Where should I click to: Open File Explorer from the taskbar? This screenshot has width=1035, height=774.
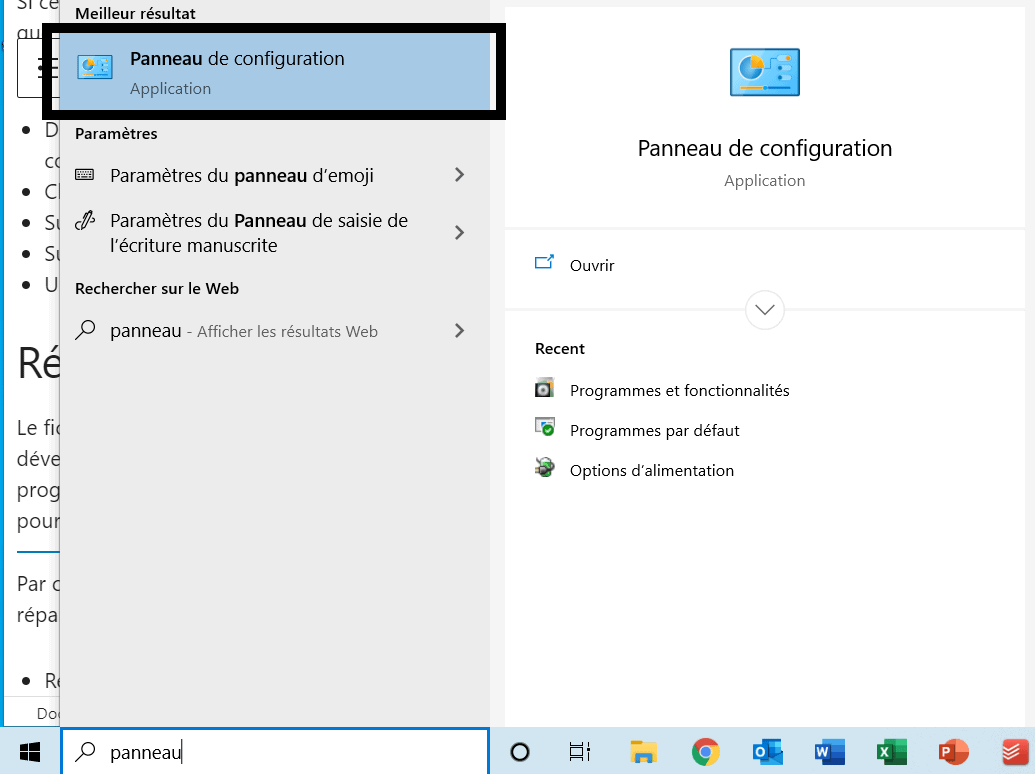[x=643, y=752]
